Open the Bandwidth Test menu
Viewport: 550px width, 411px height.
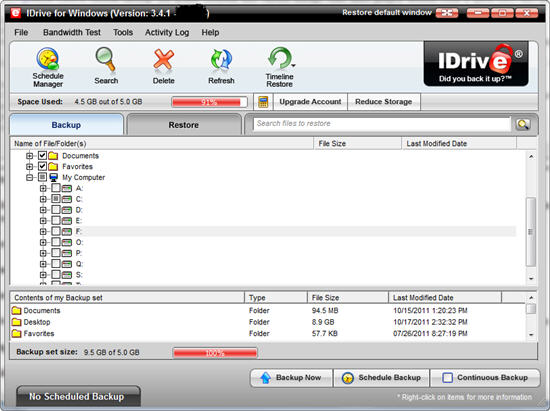click(72, 32)
